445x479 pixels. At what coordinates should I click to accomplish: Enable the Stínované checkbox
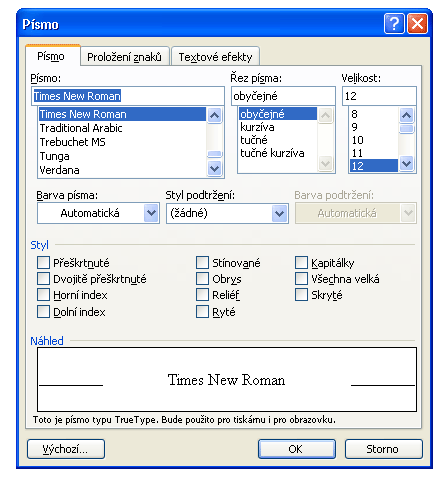202,262
